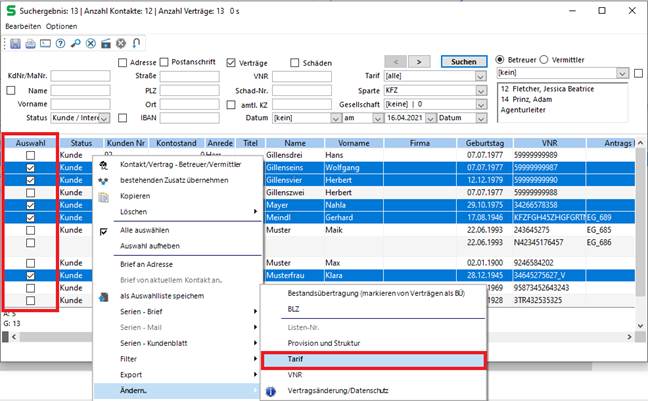The image size is (648, 401).
Task: Open the Gesellschaft dropdown
Action: 483,103
